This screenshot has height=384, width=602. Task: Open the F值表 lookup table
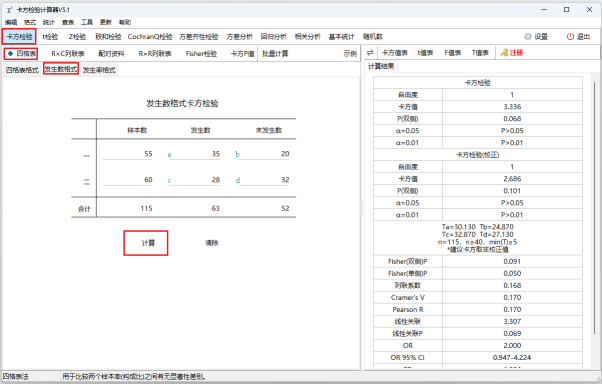click(x=452, y=53)
